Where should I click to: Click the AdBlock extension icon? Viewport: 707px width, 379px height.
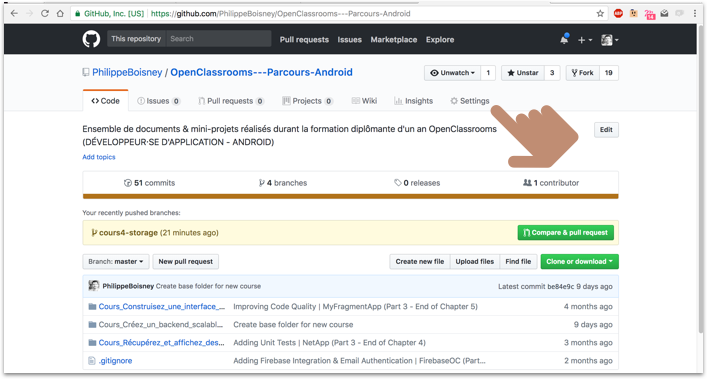pyautogui.click(x=618, y=14)
